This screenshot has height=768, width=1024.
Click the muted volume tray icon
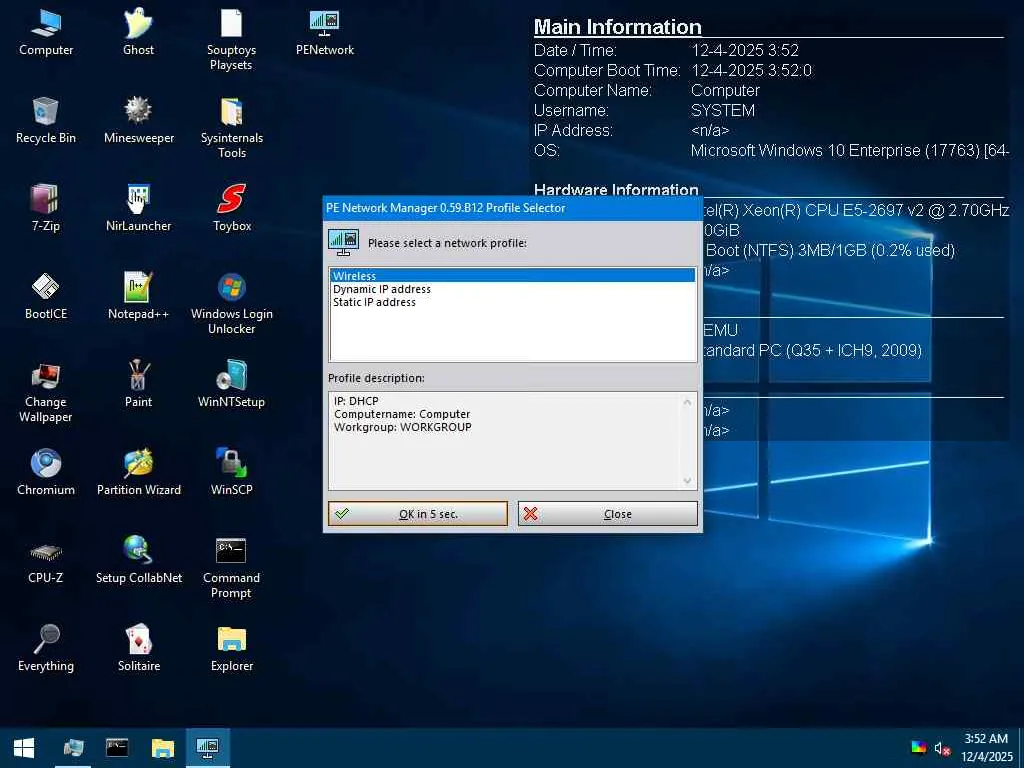pos(942,748)
